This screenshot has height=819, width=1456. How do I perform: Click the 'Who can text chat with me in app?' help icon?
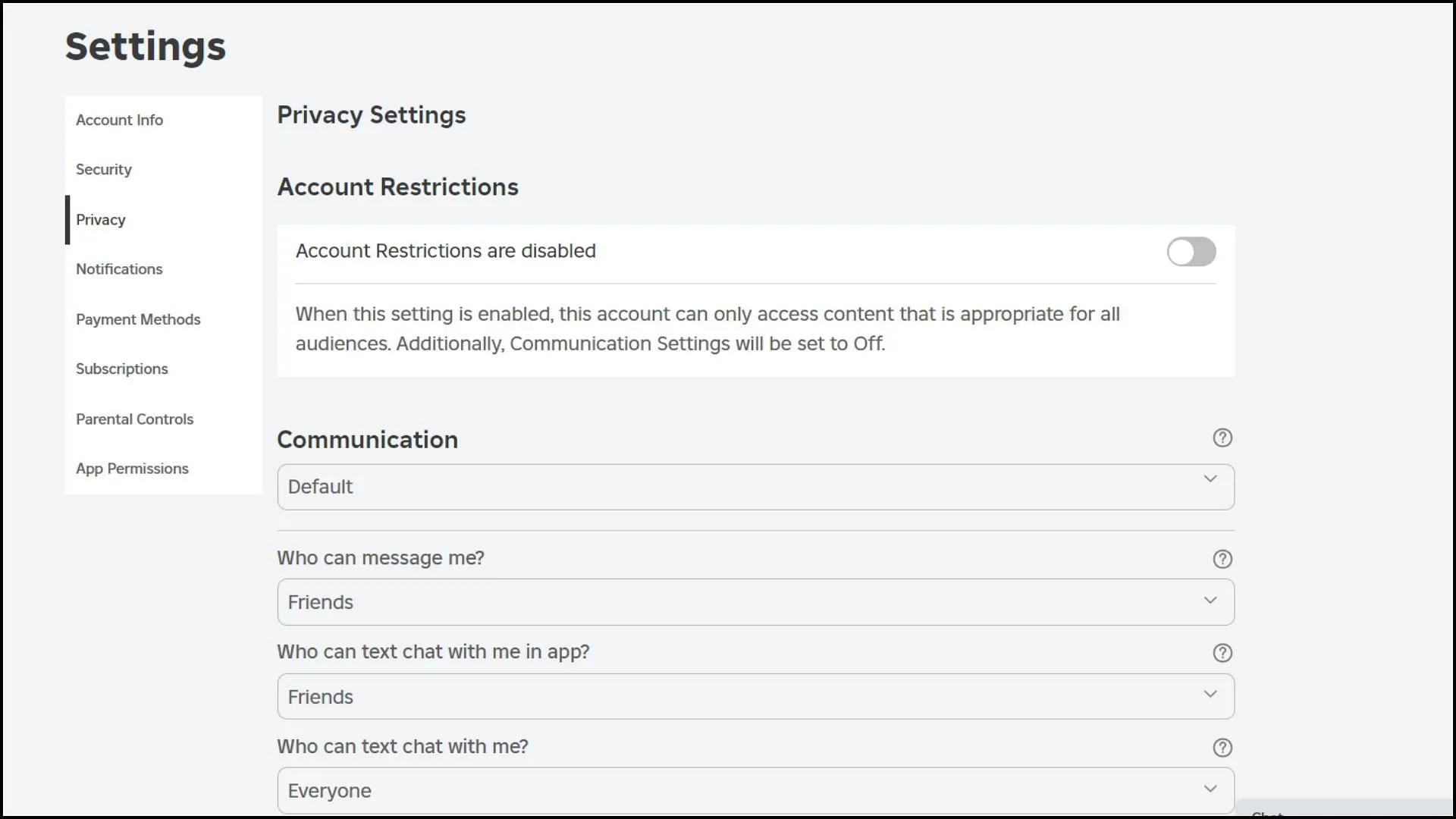[1223, 652]
